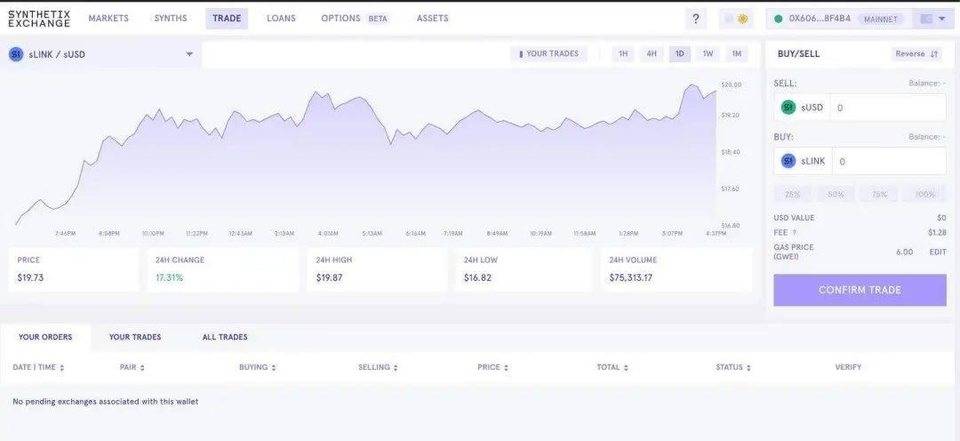Screen dimensions: 960x441
Task: Click the sLINK token icon in pair selector
Action: pos(16,55)
